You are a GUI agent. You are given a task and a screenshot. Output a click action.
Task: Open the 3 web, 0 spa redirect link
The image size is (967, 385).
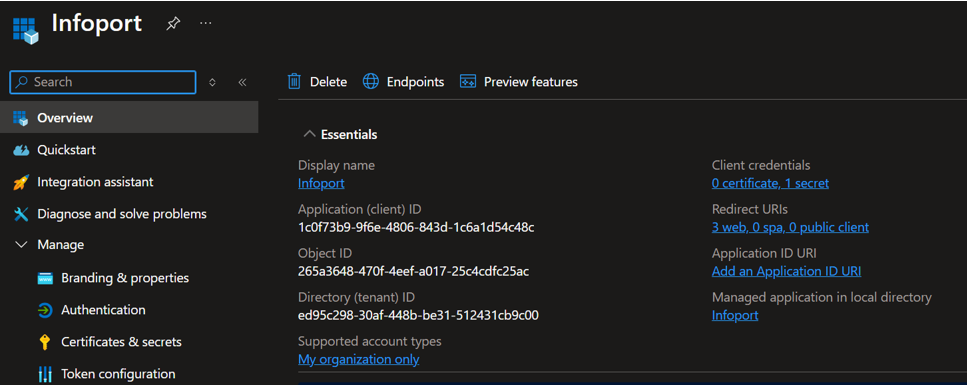pos(790,227)
